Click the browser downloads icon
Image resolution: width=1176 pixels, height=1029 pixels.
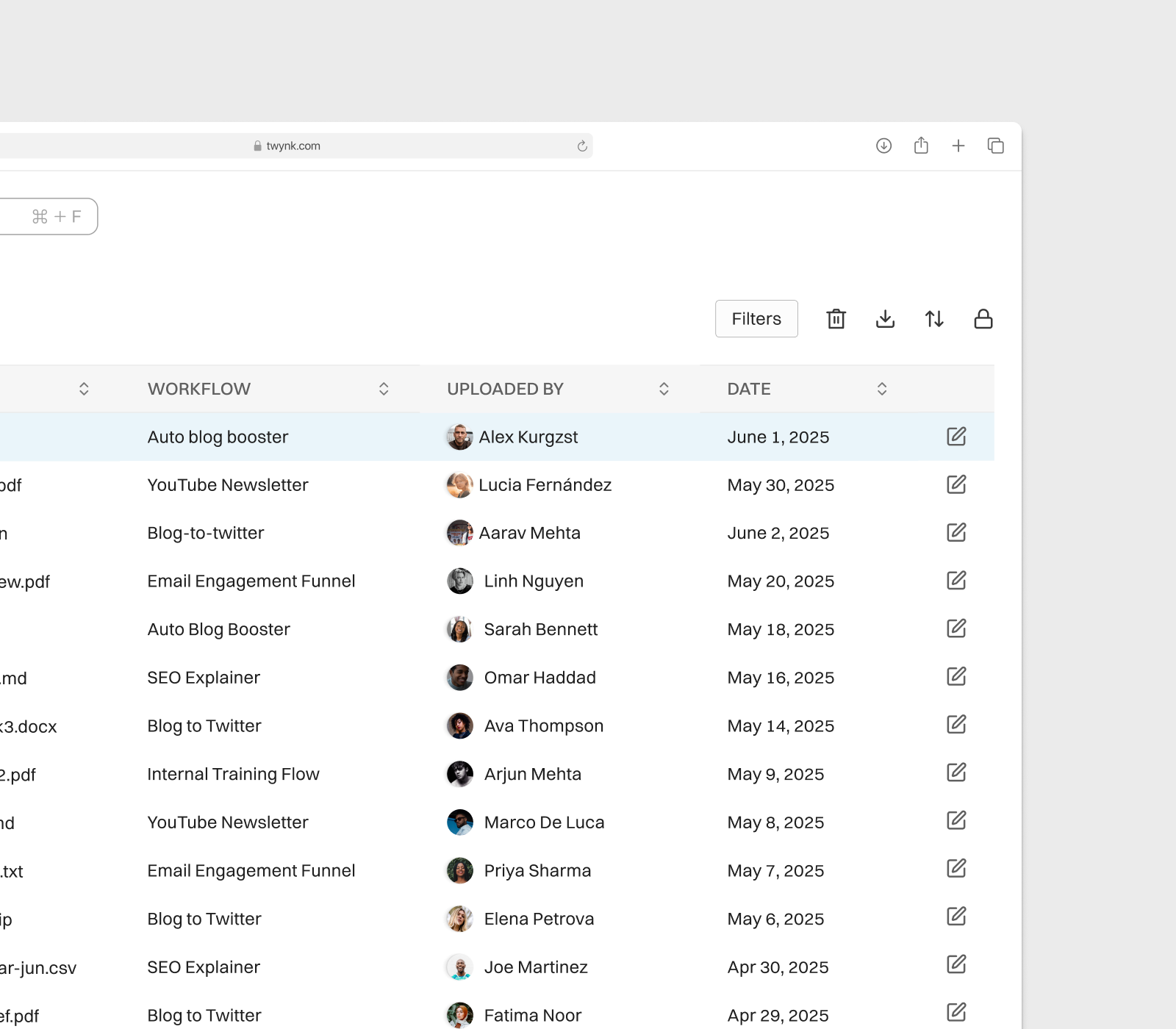883,146
